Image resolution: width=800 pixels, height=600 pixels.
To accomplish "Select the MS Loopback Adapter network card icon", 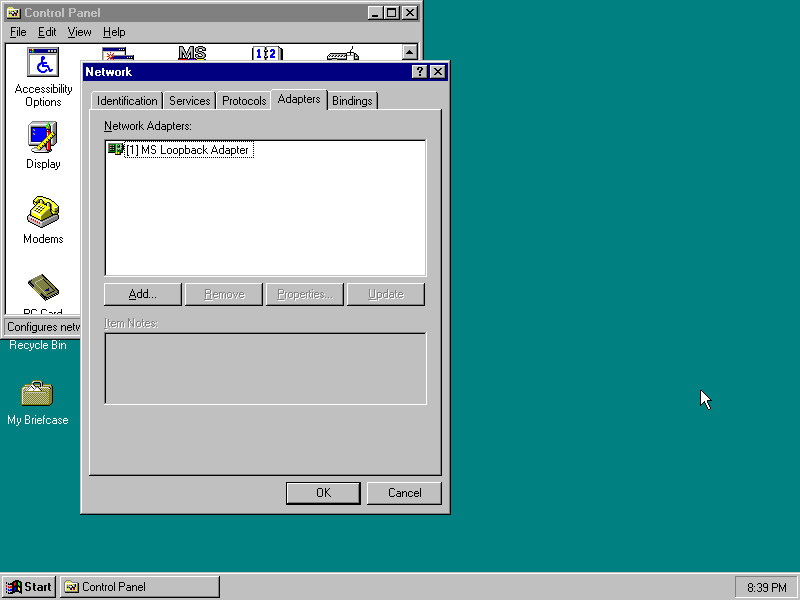I will point(116,149).
